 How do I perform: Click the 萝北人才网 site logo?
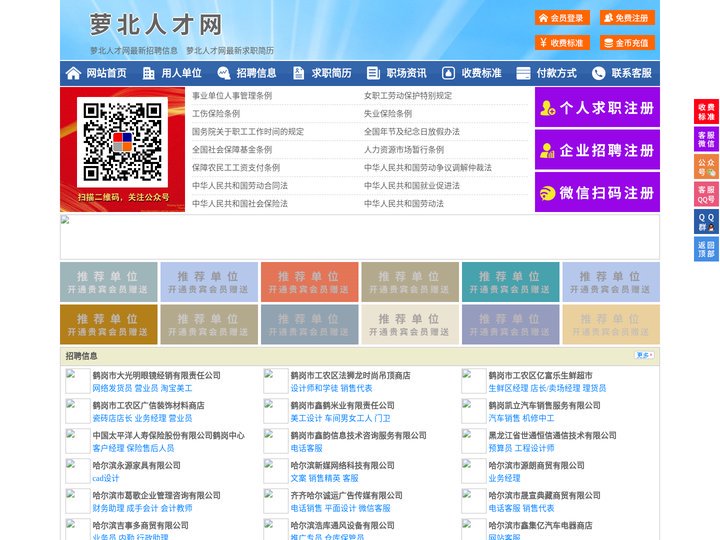(x=156, y=24)
